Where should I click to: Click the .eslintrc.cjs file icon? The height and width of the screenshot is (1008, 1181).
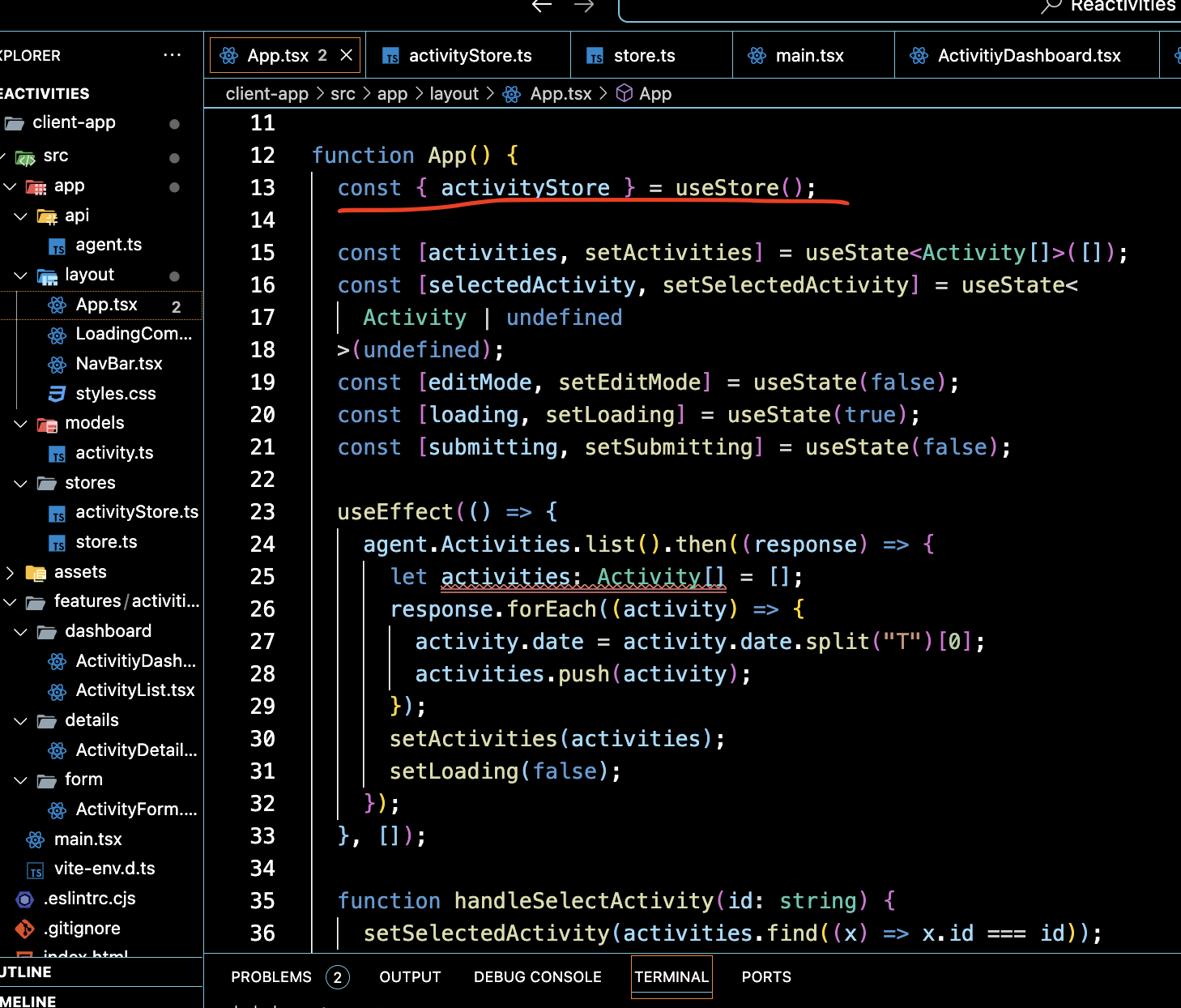pyautogui.click(x=25, y=899)
